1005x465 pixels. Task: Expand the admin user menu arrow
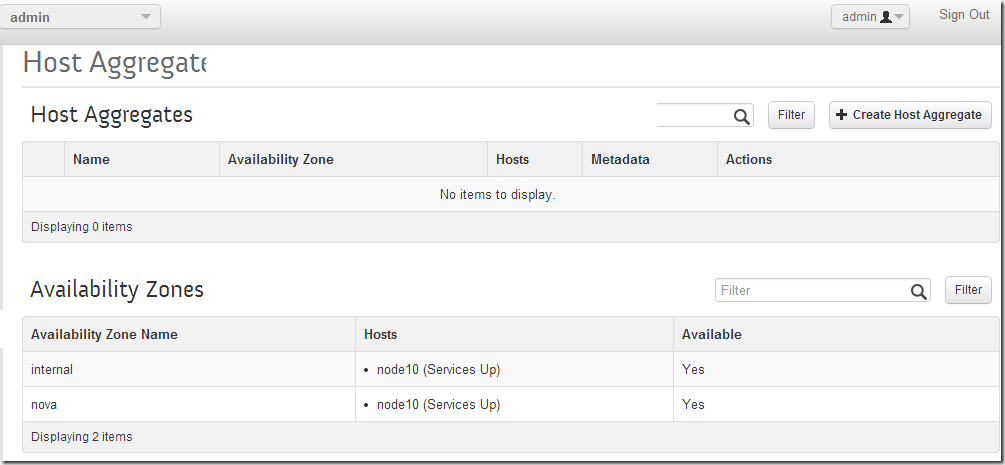coord(899,17)
